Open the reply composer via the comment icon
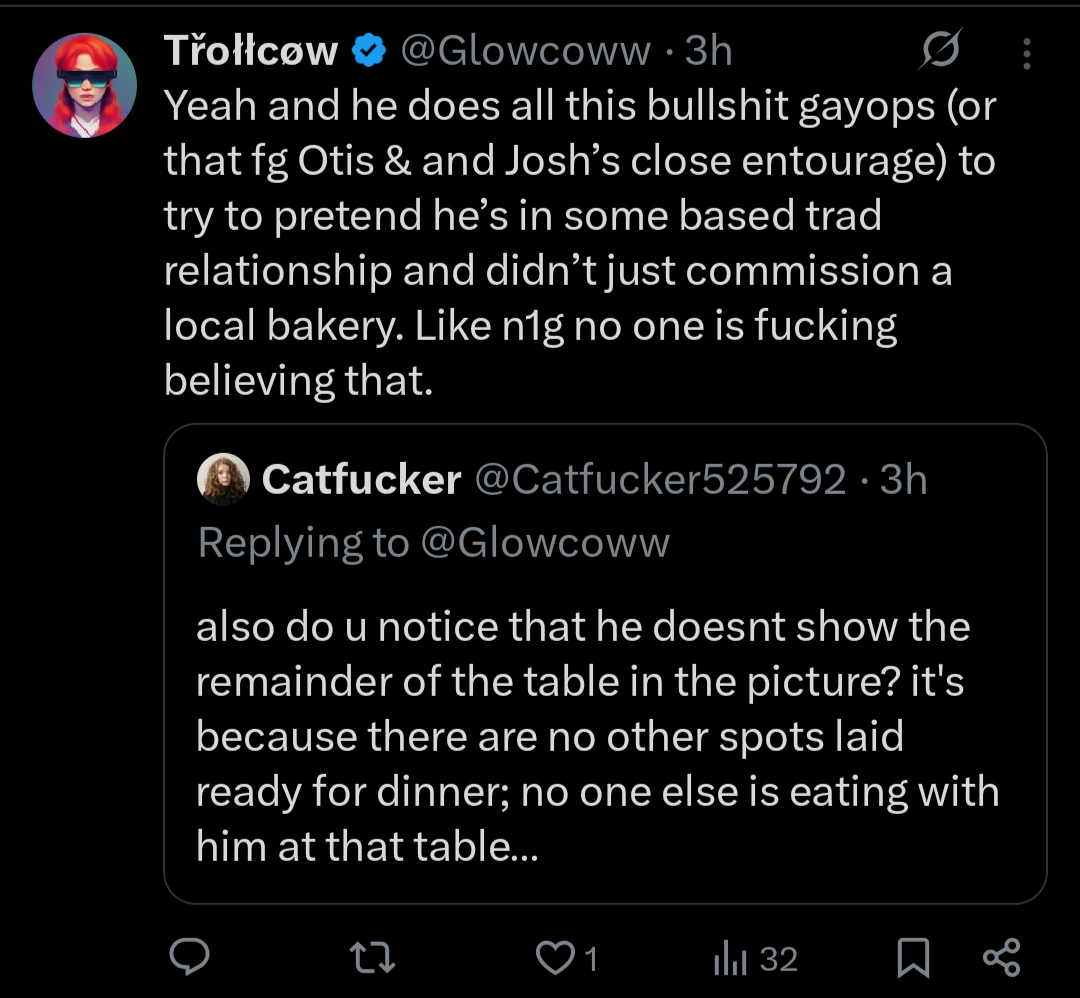 188,958
